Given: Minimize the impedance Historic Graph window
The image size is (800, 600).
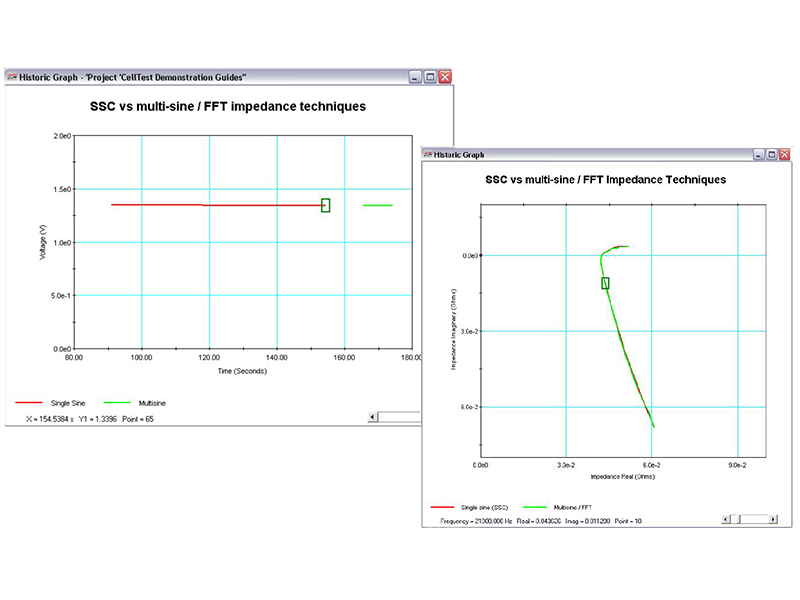Looking at the screenshot, I should (x=759, y=154).
